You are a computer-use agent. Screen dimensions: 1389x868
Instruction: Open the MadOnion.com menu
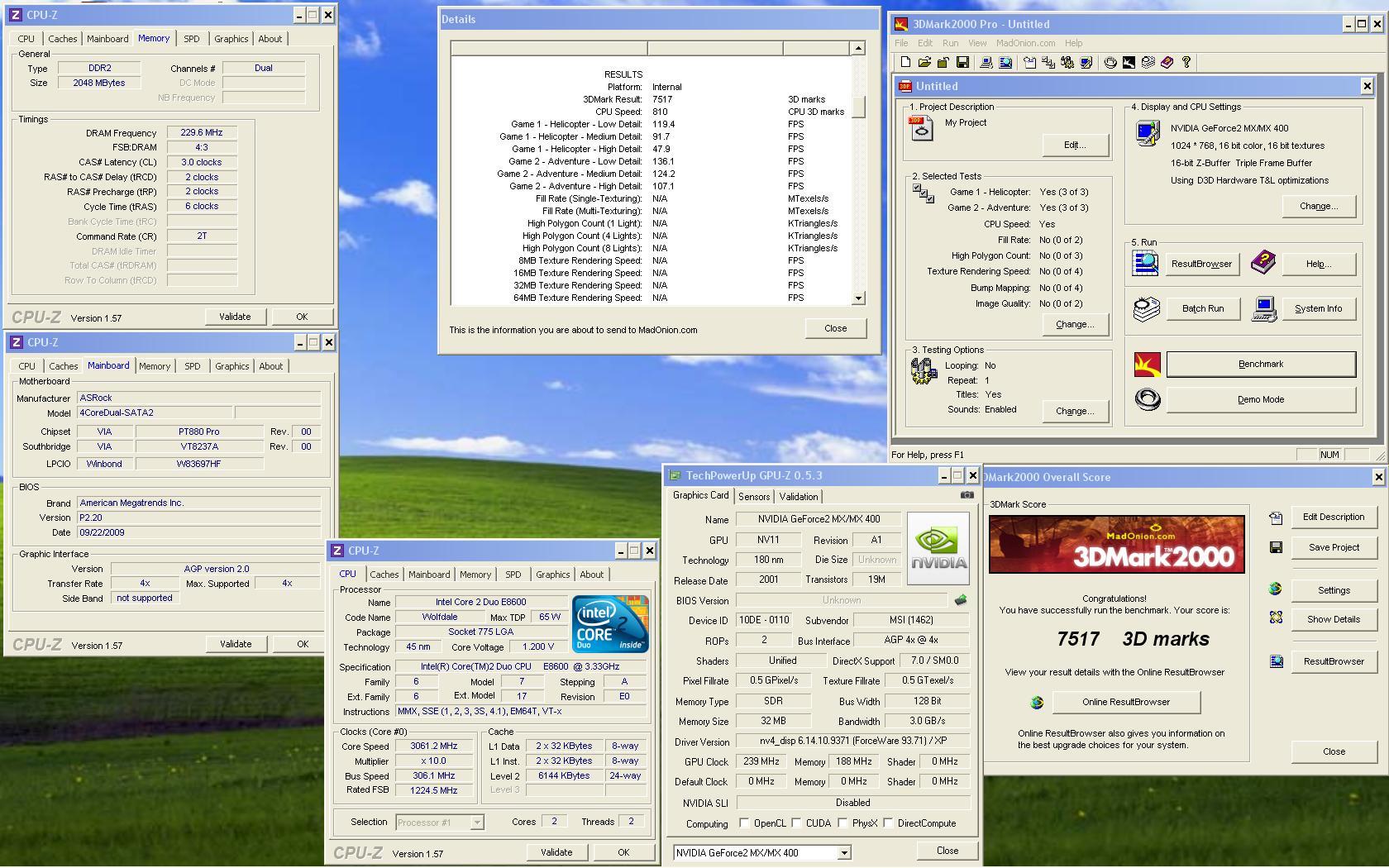coord(1025,43)
